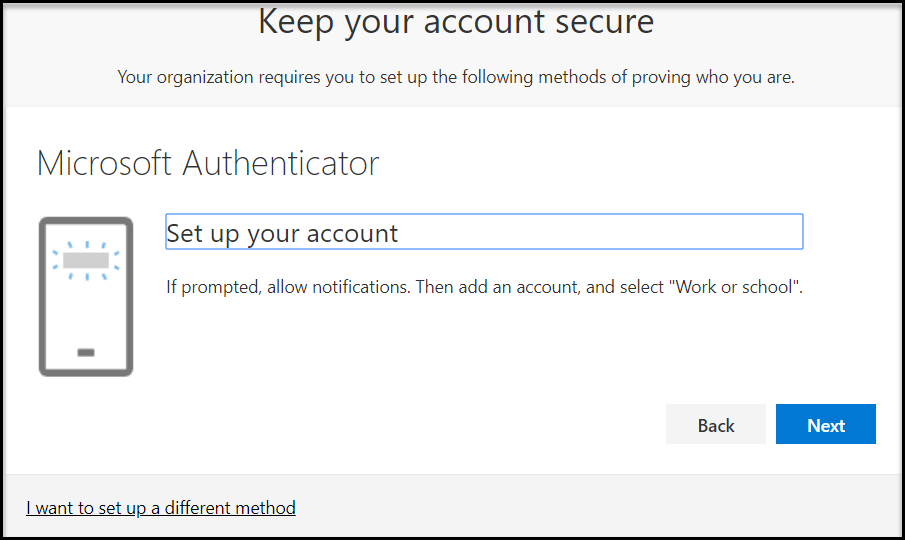Click the 'If prompted, allow notifications' instruction line
Viewport: 905px width, 540px height.
(484, 287)
